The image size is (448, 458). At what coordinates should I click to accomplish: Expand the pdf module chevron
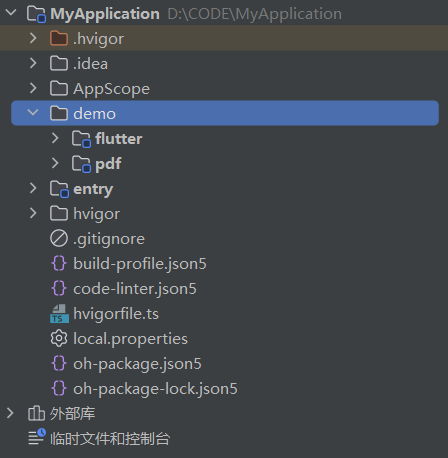pos(55,163)
